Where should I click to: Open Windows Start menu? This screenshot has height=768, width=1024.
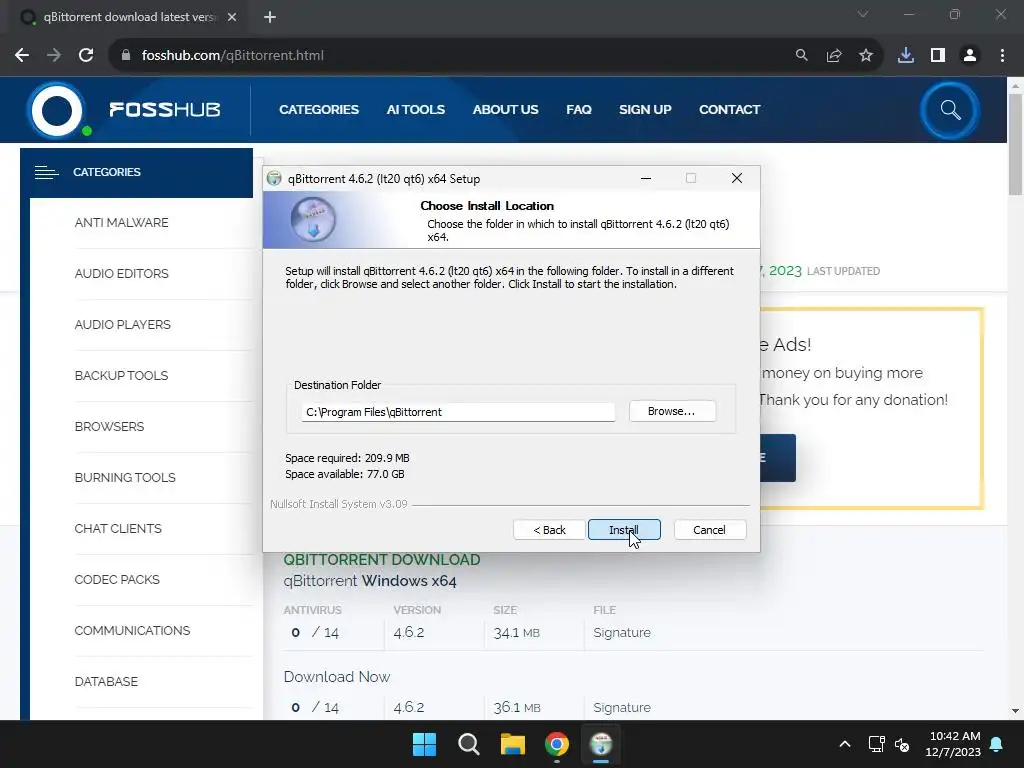(424, 744)
